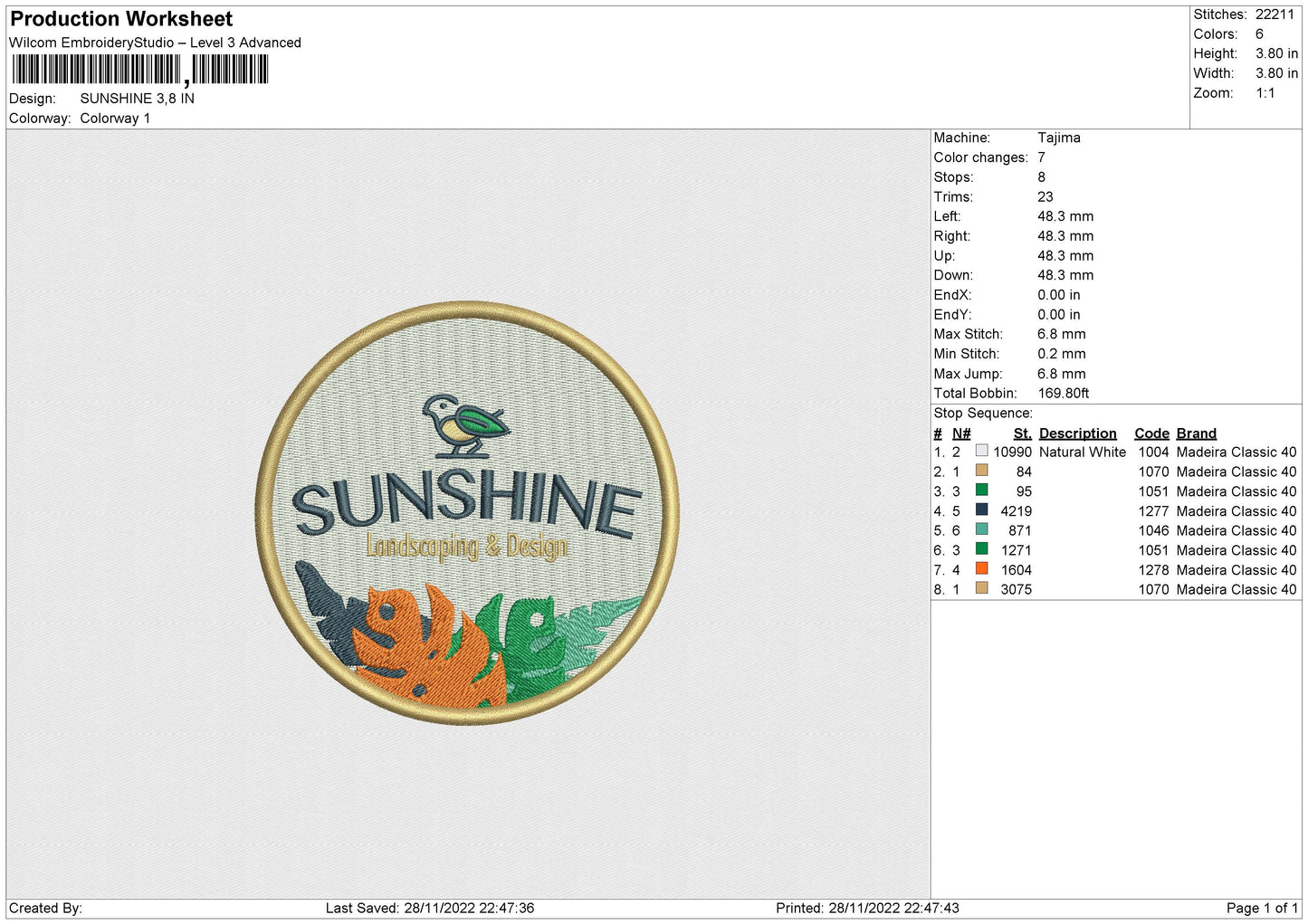Click the N# column header
This screenshot has height=924, width=1308.
click(961, 433)
